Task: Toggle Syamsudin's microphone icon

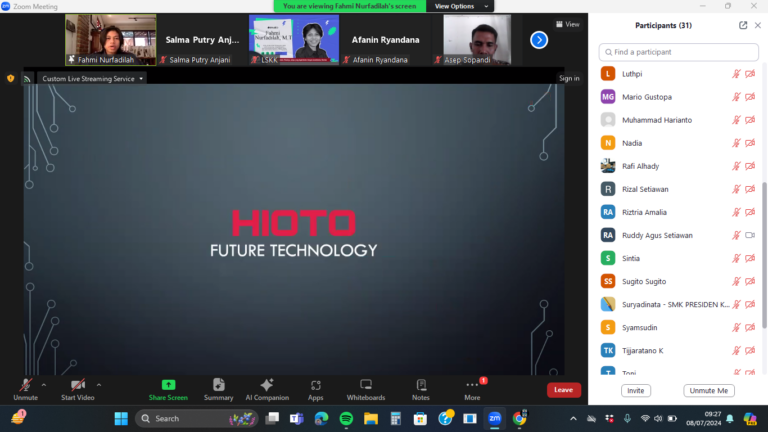Action: click(736, 327)
